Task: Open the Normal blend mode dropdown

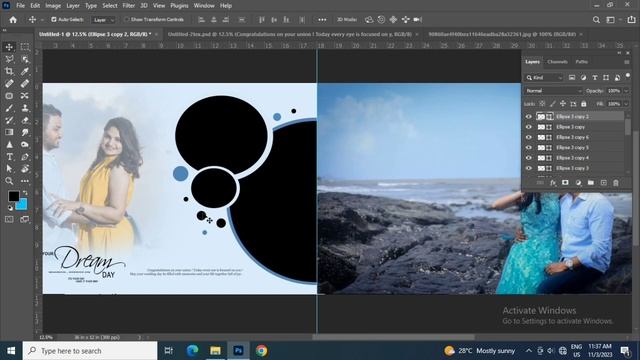Action: (x=553, y=91)
